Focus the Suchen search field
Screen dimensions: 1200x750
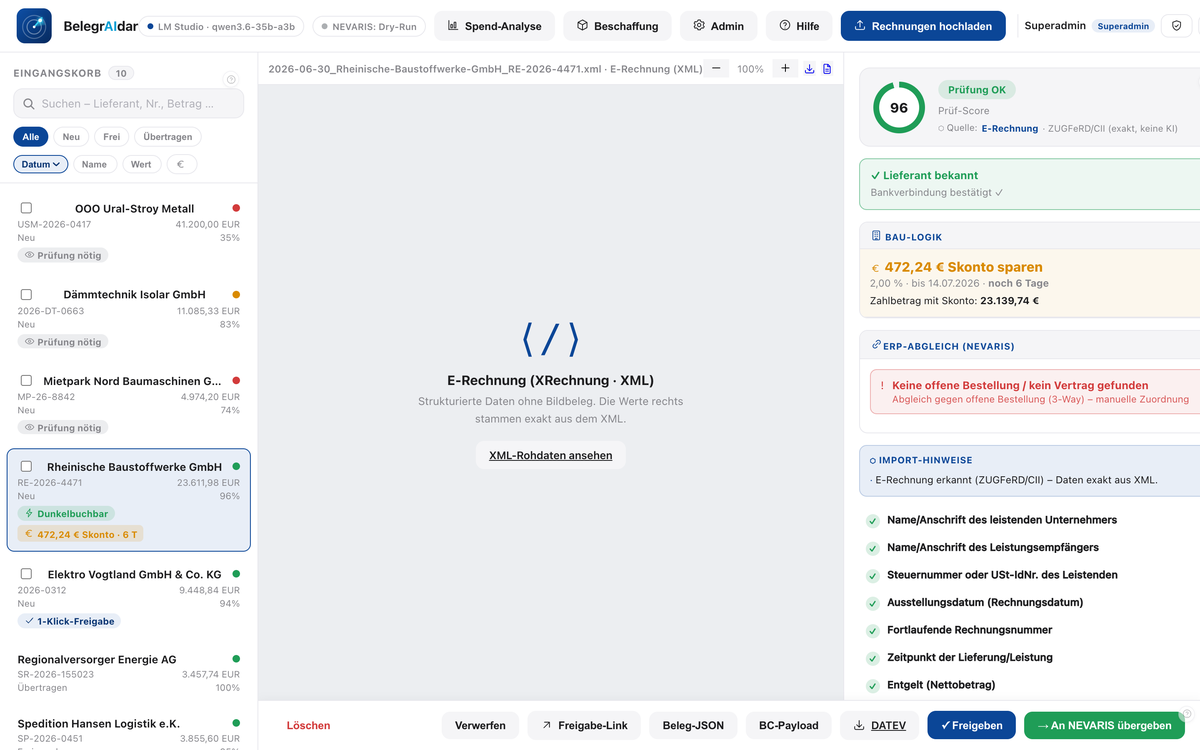coord(128,104)
